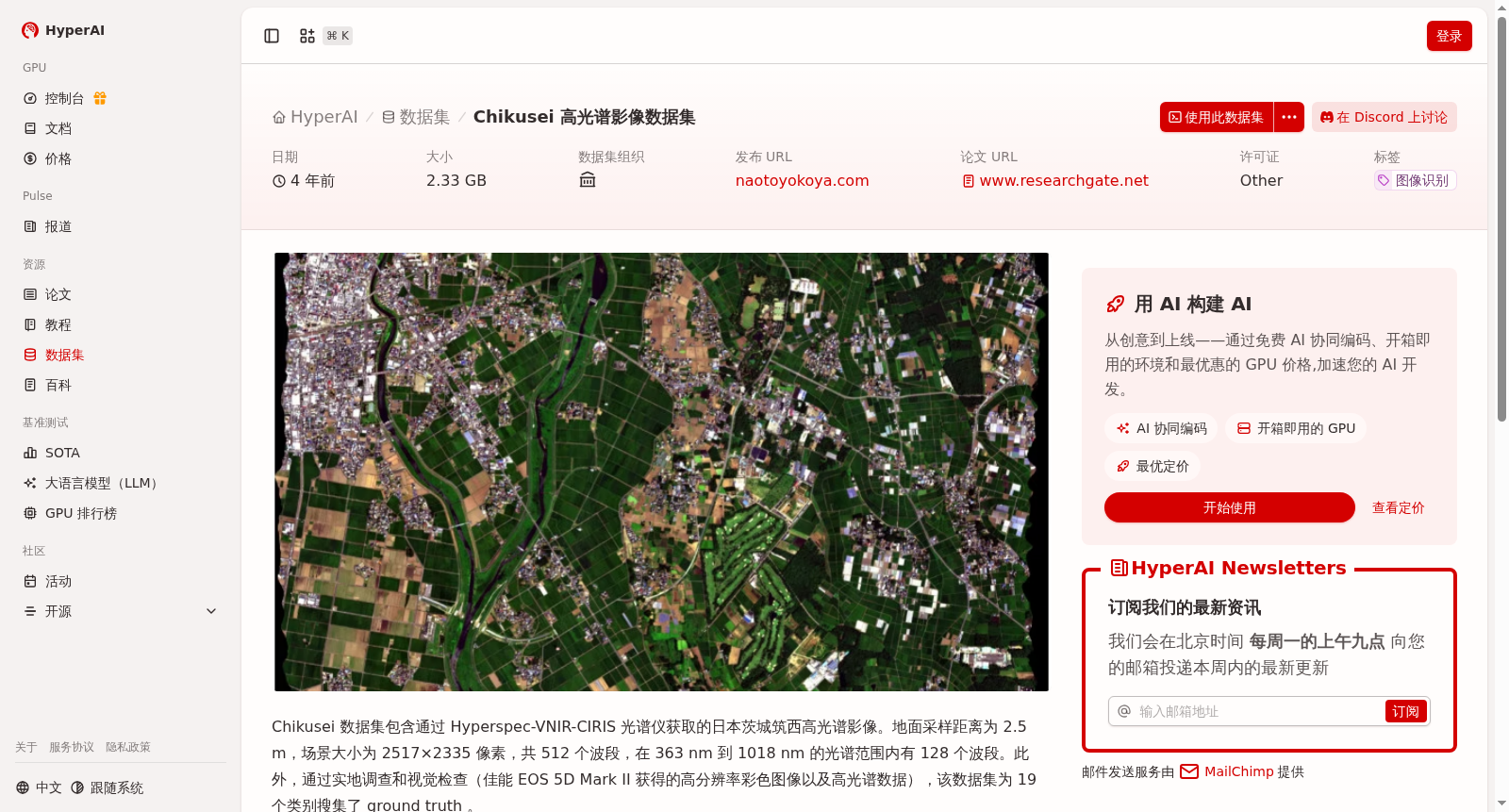Click the 服务协议 footer link
Image resolution: width=1509 pixels, height=812 pixels.
tap(72, 747)
